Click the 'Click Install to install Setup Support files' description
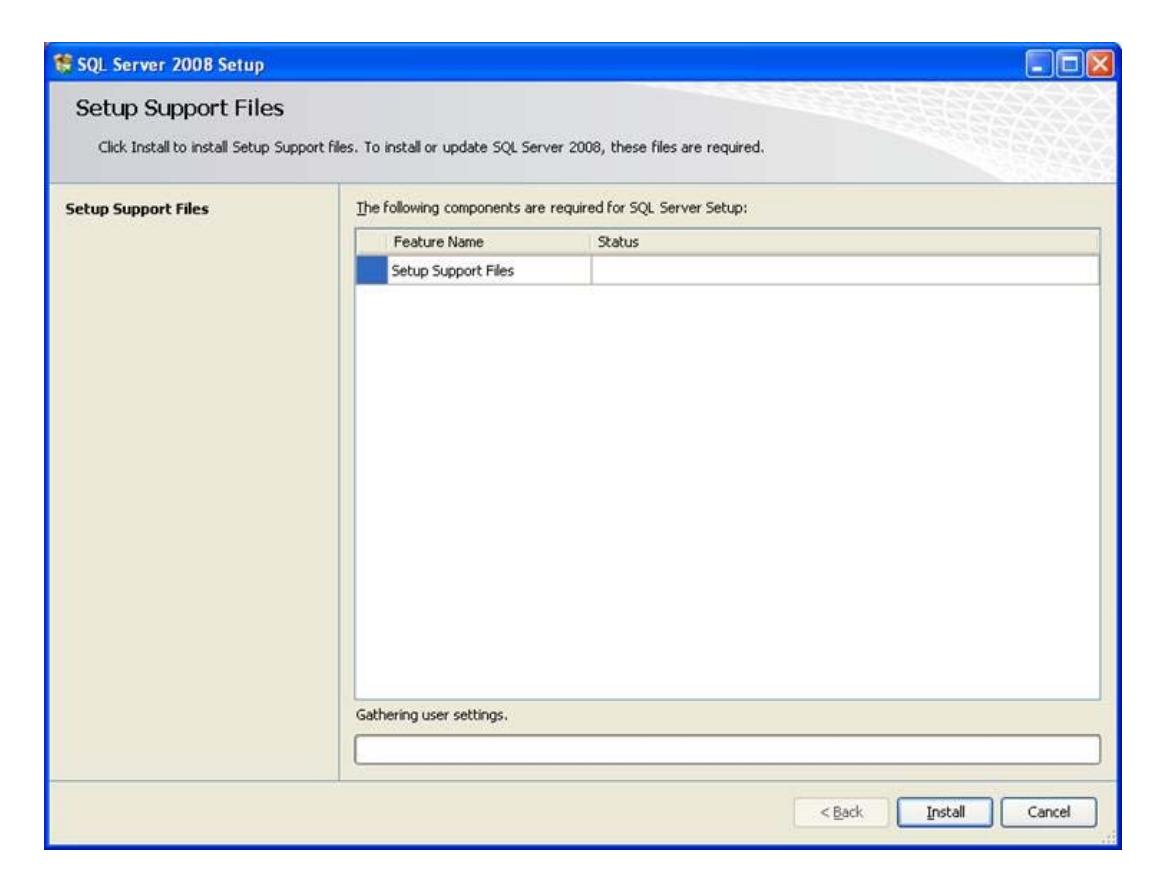Screen dimensions: 1166x894 pos(431,147)
